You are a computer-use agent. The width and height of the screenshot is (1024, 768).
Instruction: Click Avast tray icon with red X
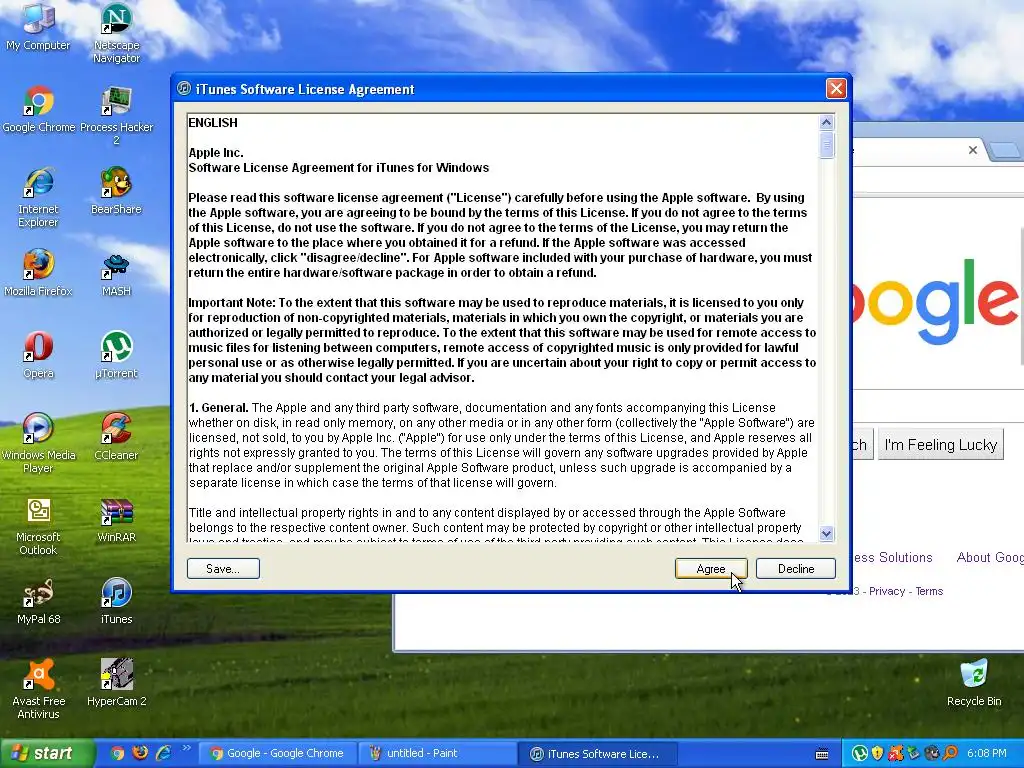[x=896, y=753]
